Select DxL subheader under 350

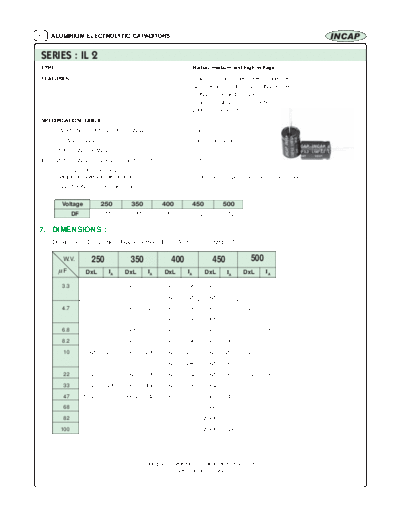pos(130,272)
